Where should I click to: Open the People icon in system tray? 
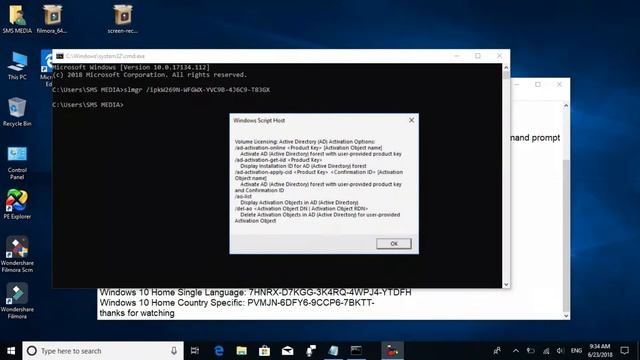tap(497, 351)
